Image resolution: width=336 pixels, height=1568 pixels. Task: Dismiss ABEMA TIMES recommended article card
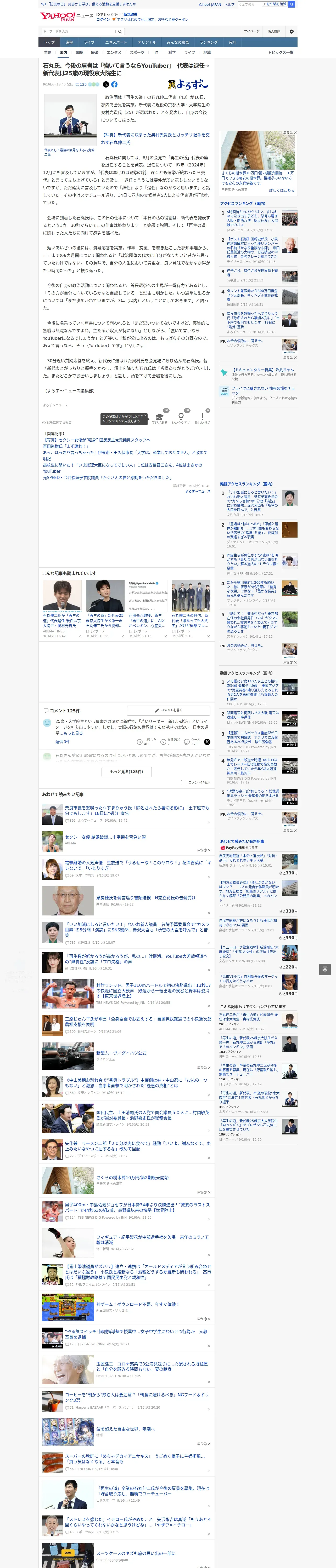79,636
